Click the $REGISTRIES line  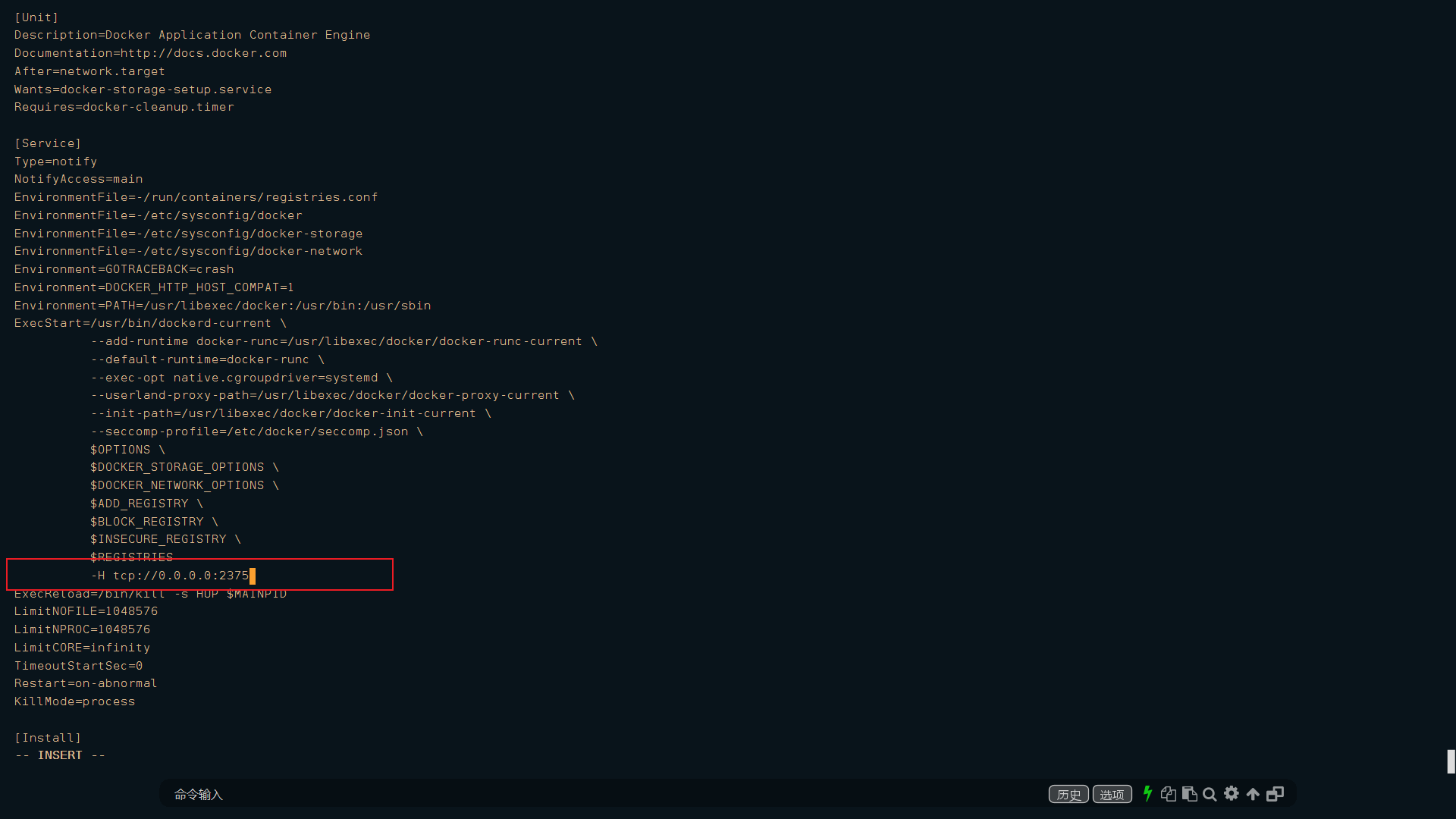131,557
